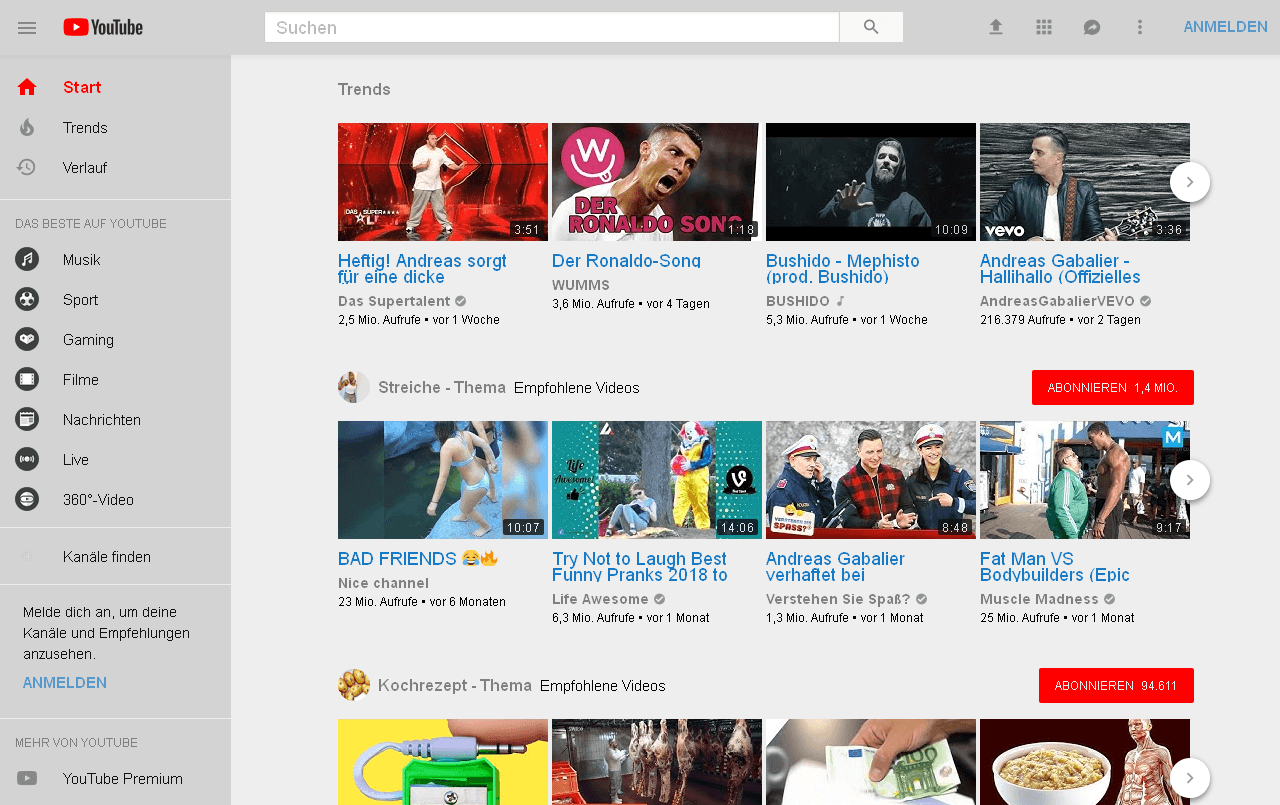This screenshot has width=1280, height=805.
Task: Subscribe to Streiche - Thema channel
Action: (x=1113, y=387)
